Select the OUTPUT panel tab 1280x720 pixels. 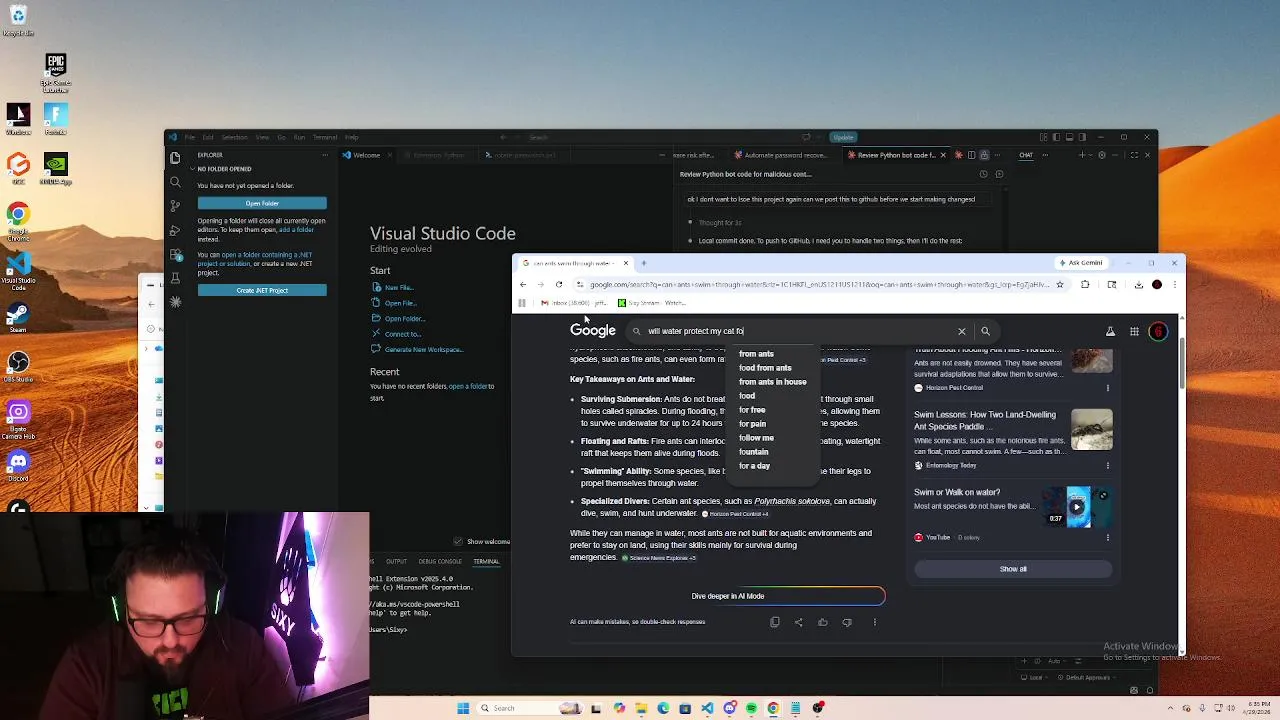pos(397,561)
